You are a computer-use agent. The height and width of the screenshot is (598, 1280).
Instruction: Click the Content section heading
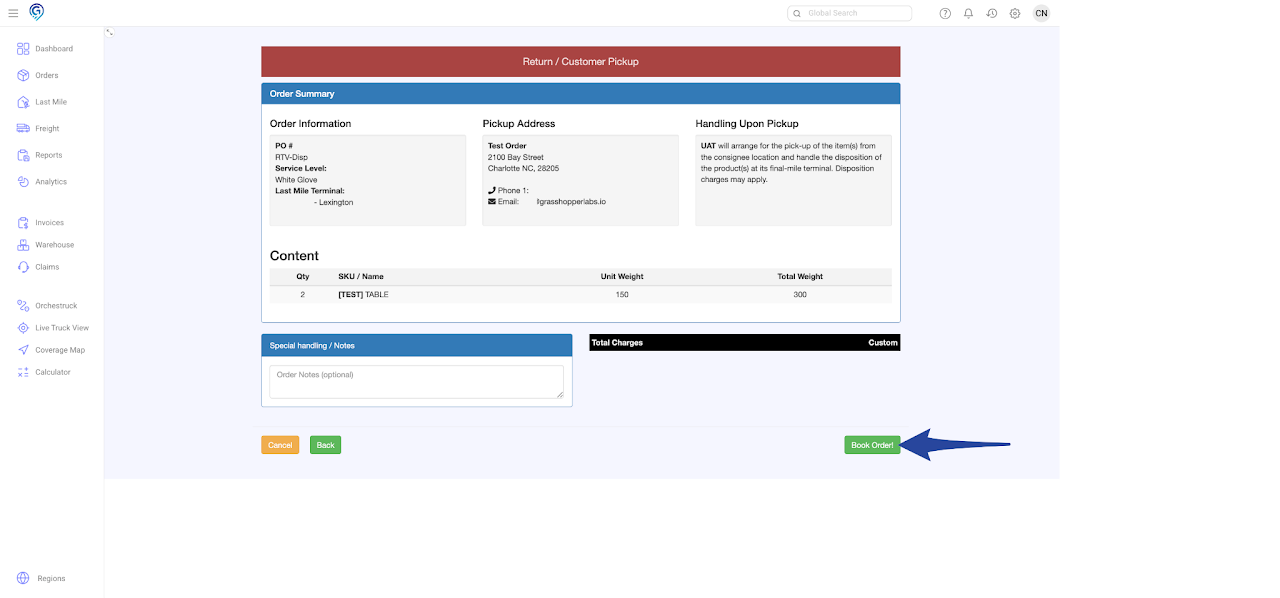coord(294,256)
